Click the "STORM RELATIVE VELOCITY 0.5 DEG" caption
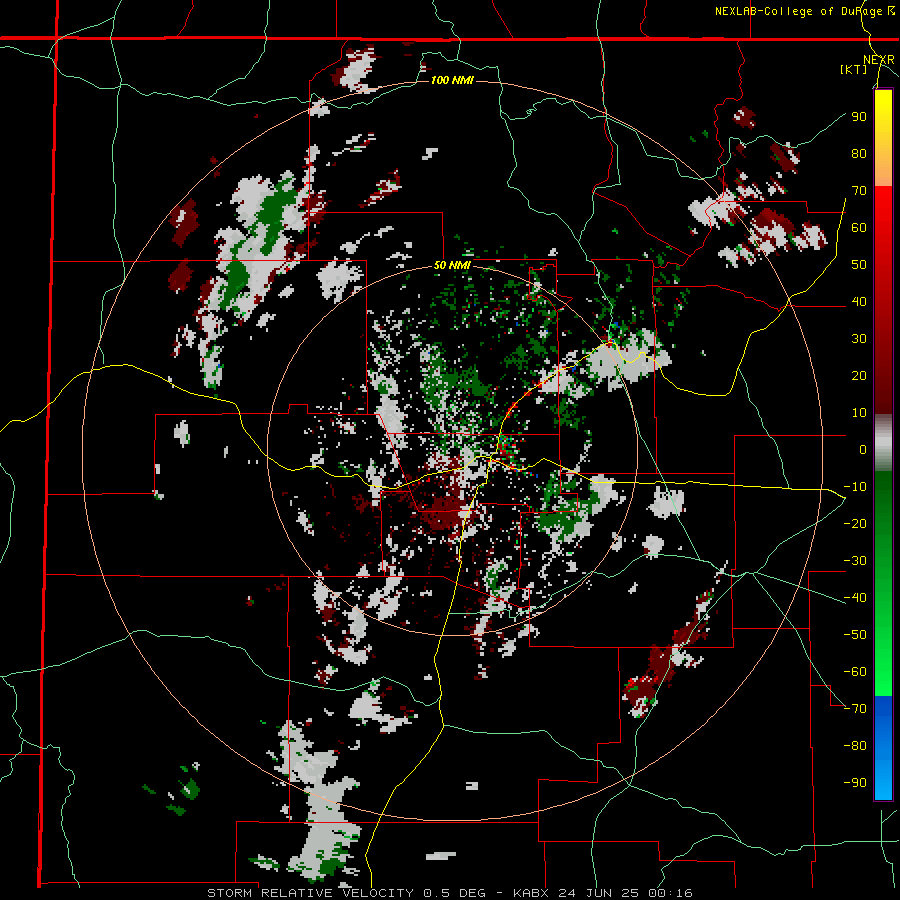The image size is (900, 900). click(x=346, y=893)
